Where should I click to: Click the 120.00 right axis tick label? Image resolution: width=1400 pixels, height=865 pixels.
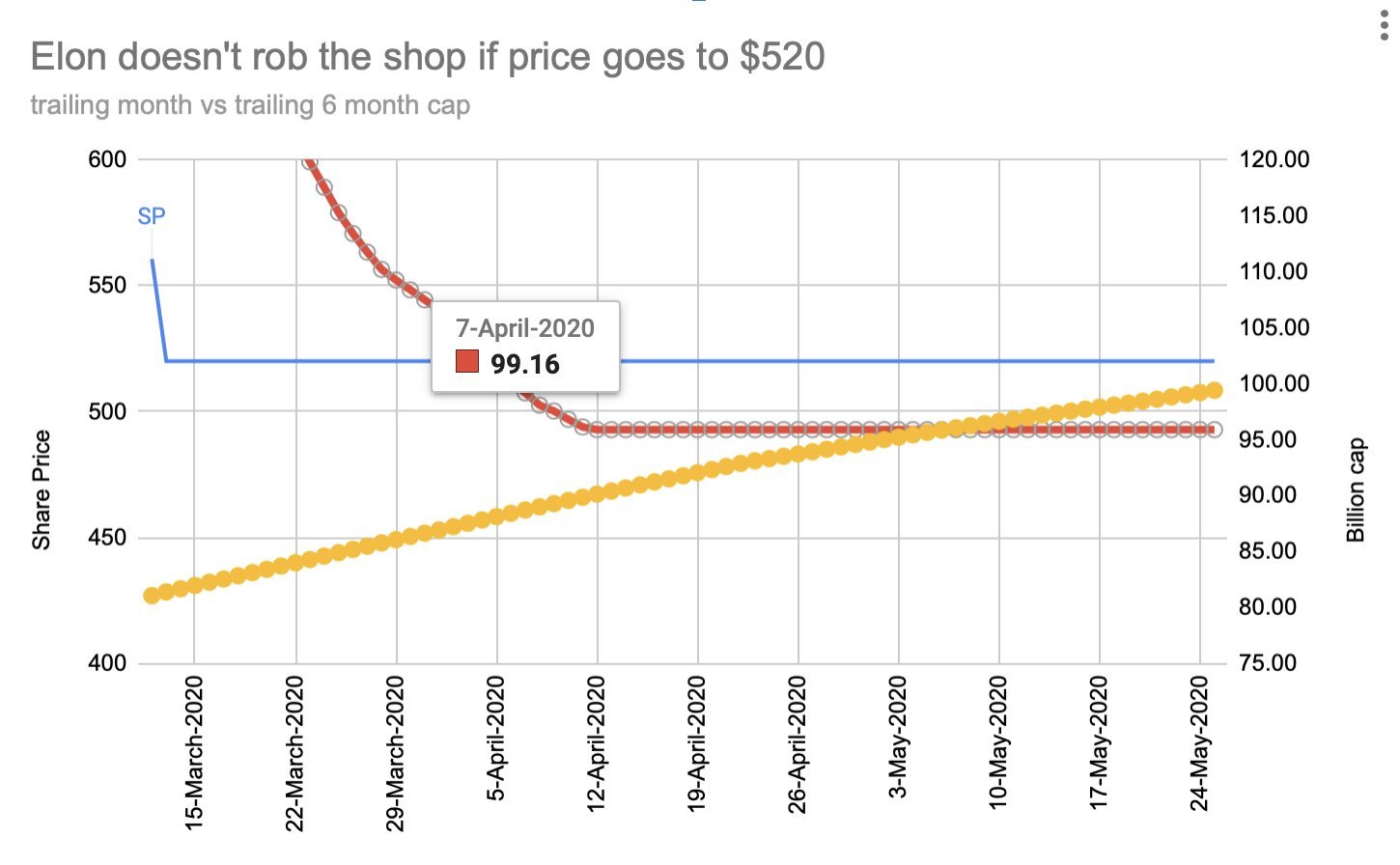(1274, 159)
